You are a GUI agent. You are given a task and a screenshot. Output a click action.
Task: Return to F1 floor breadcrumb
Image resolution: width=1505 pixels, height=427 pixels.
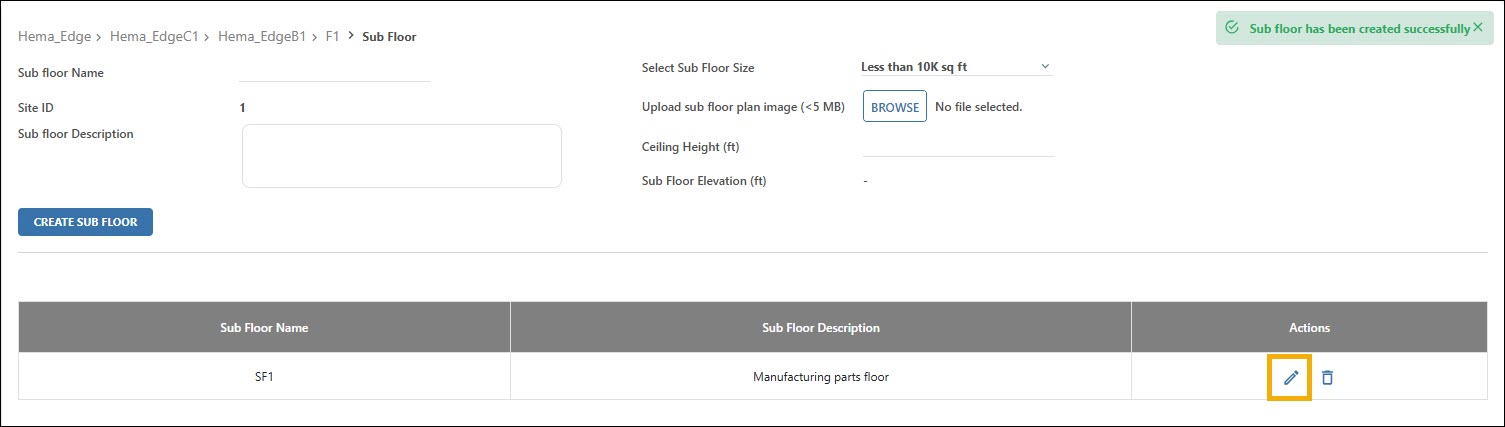[x=333, y=37]
